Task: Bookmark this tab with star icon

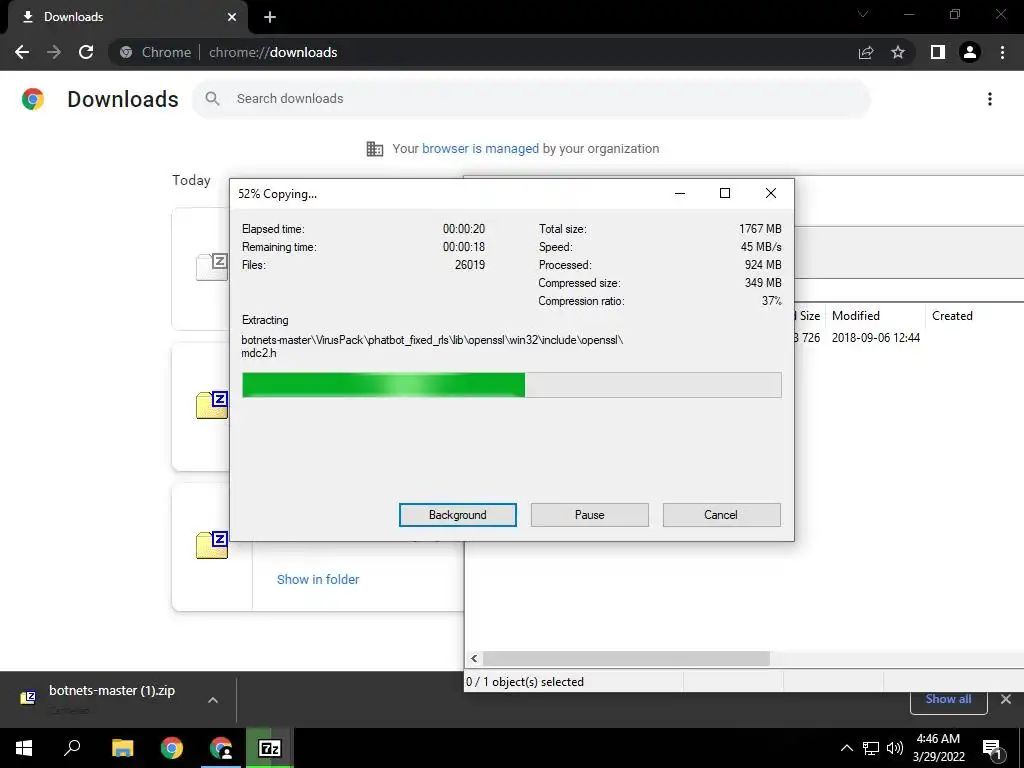Action: pos(898,52)
